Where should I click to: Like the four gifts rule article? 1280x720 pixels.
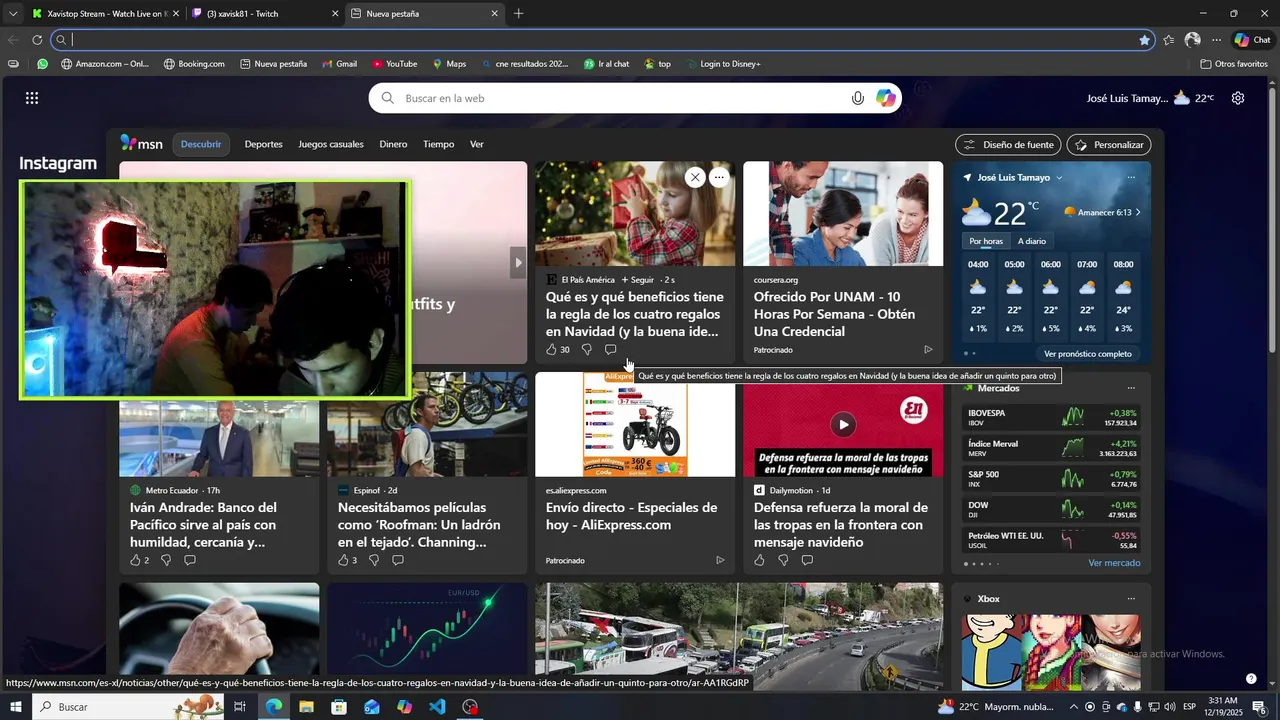pyautogui.click(x=551, y=350)
